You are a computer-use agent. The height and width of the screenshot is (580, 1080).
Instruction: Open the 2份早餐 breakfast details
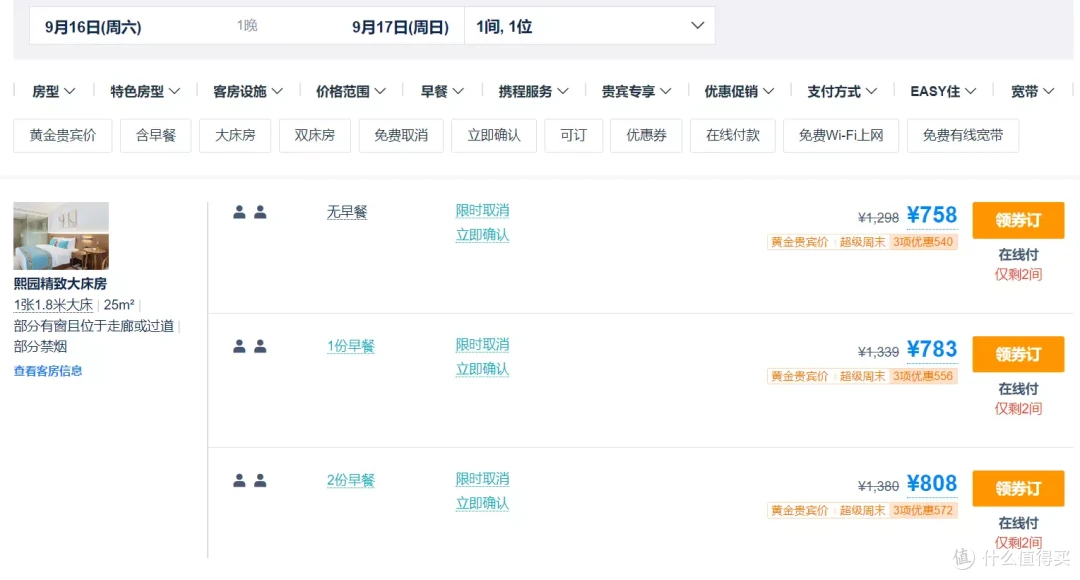click(351, 480)
